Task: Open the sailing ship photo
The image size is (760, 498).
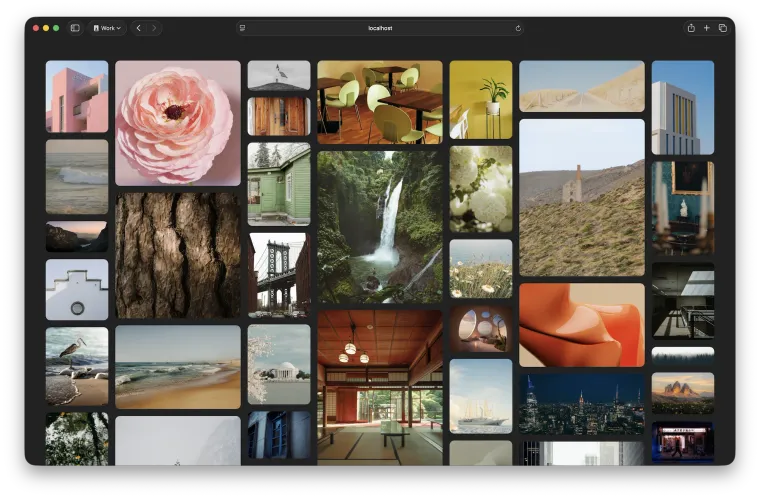Action: point(480,396)
